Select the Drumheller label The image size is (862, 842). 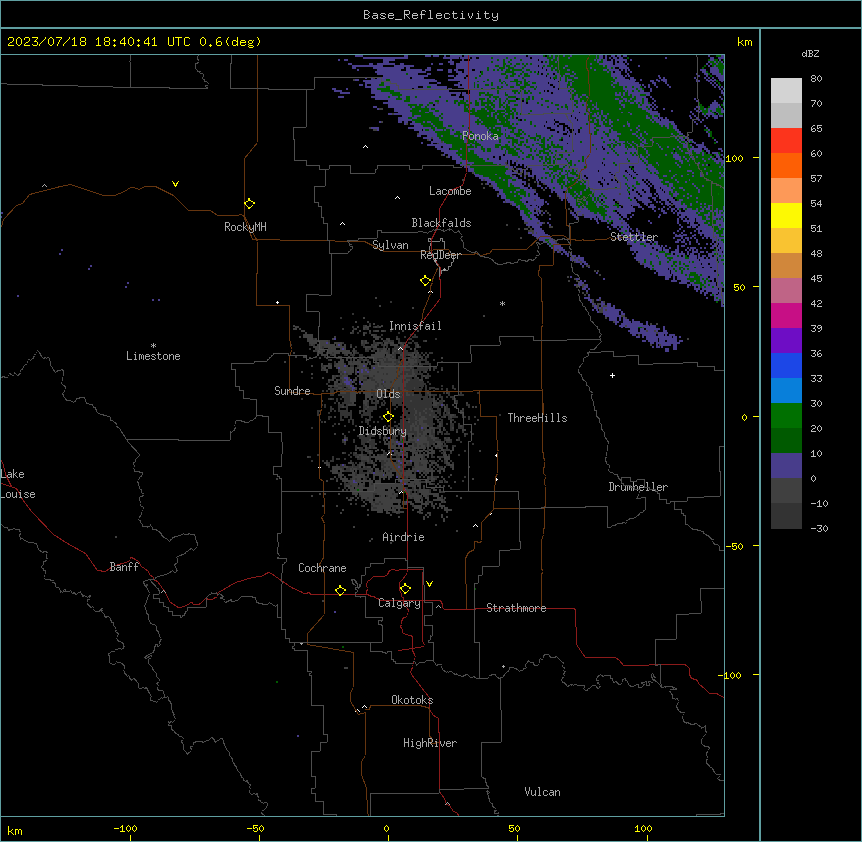coord(638,487)
